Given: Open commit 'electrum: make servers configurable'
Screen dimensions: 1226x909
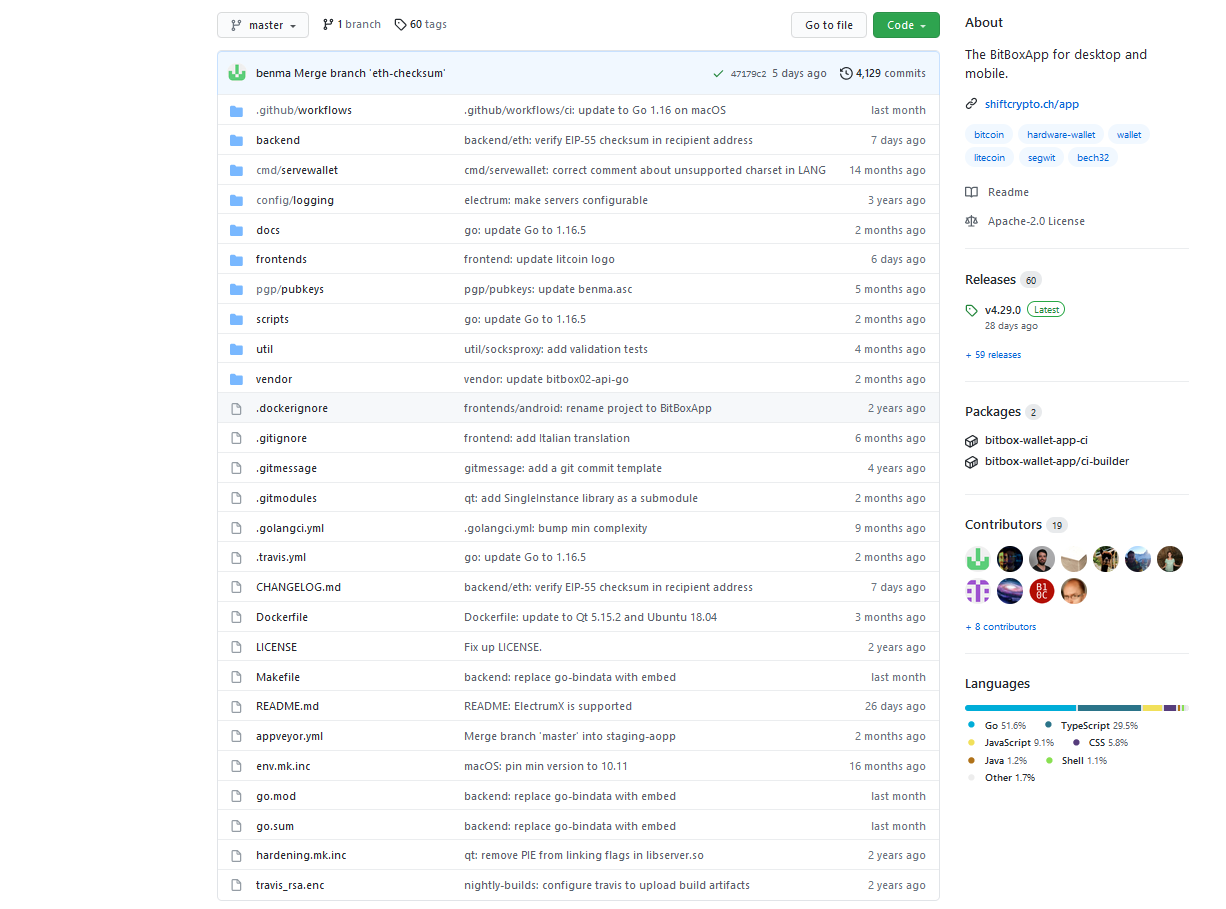Looking at the screenshot, I should (x=556, y=200).
